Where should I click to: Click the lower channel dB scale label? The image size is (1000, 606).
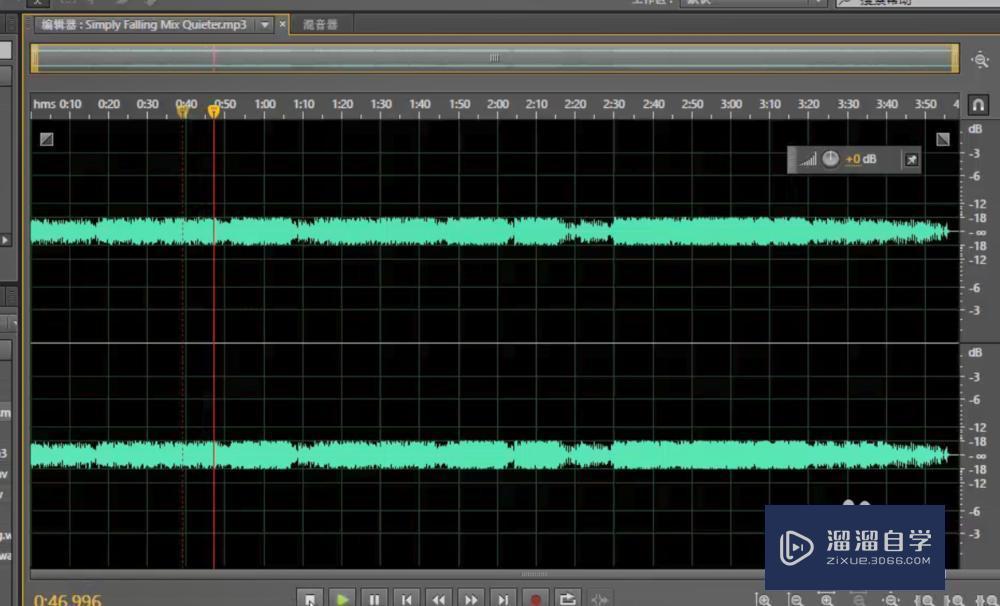pyautogui.click(x=974, y=353)
